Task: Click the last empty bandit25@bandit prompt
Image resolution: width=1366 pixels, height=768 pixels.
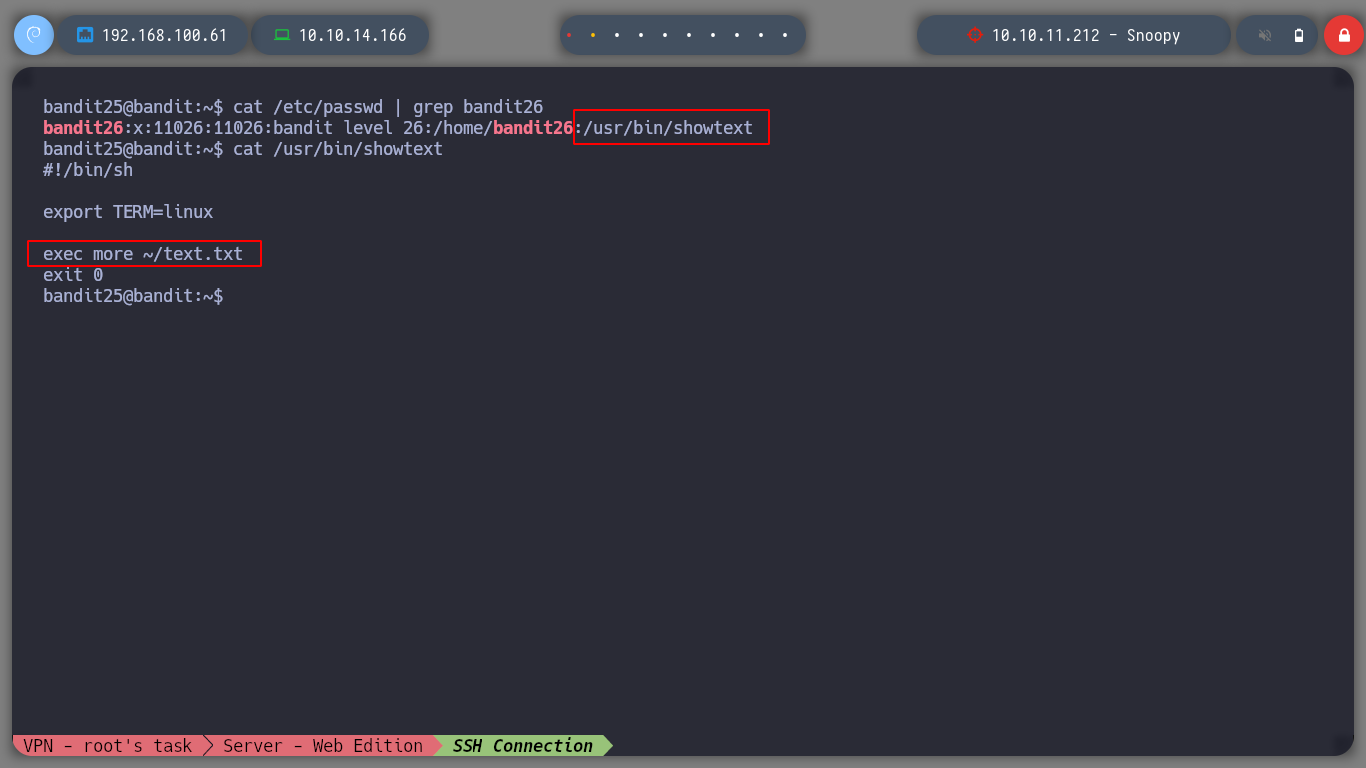Action: [133, 296]
